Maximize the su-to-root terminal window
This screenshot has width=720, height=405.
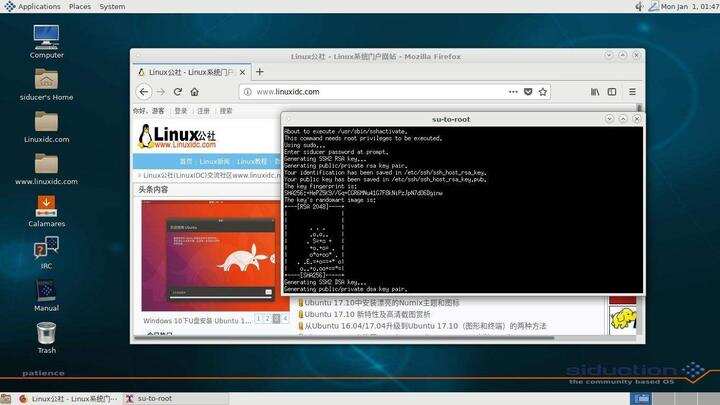[623, 119]
